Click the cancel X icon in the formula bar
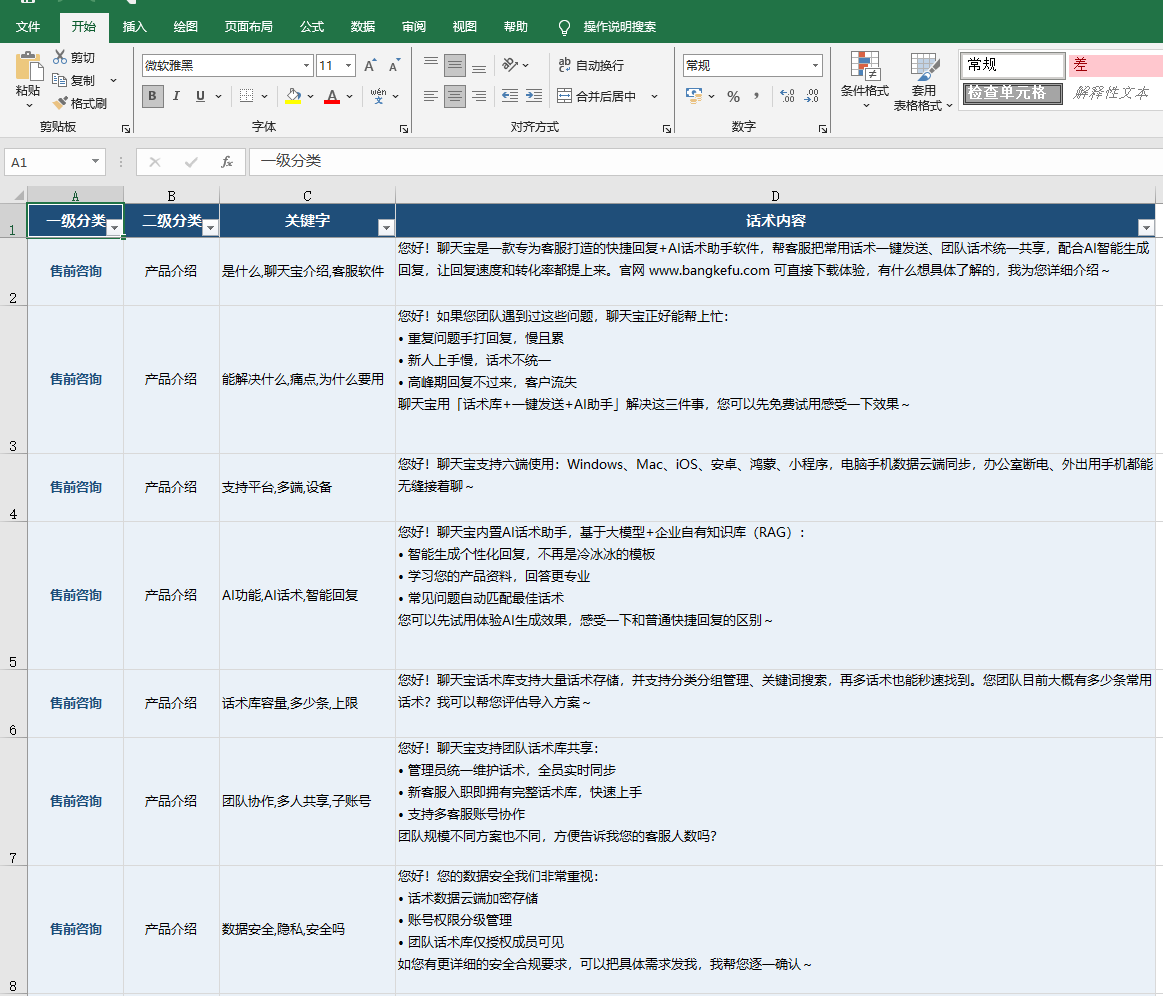Image resolution: width=1163 pixels, height=996 pixels. coord(154,162)
